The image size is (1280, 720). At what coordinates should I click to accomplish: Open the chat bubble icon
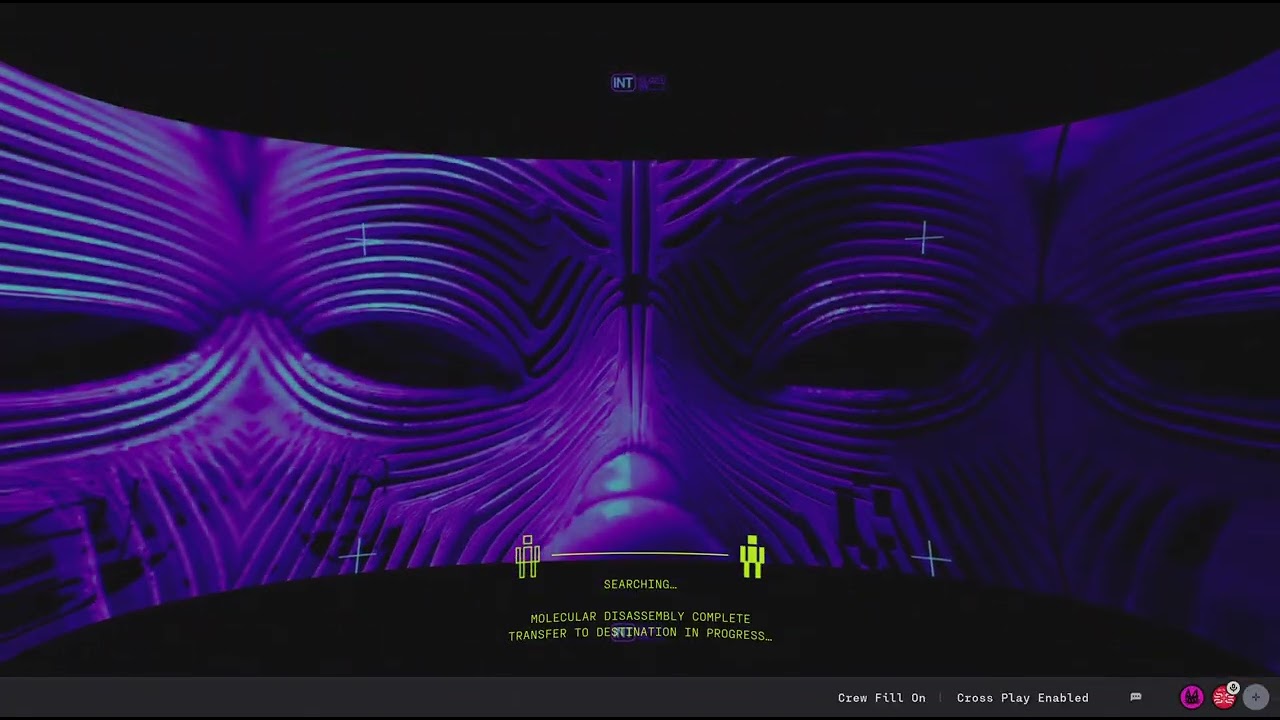pyautogui.click(x=1136, y=697)
